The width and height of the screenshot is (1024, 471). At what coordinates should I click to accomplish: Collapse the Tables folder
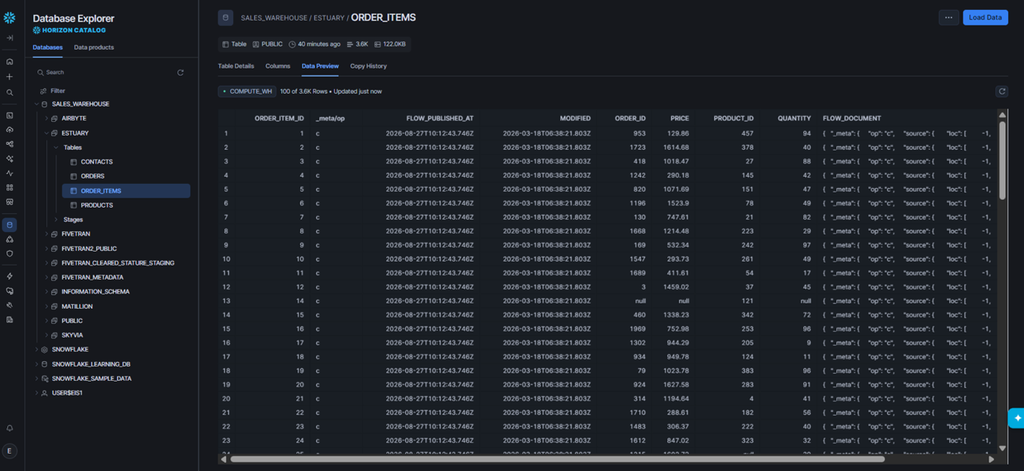tap(56, 148)
